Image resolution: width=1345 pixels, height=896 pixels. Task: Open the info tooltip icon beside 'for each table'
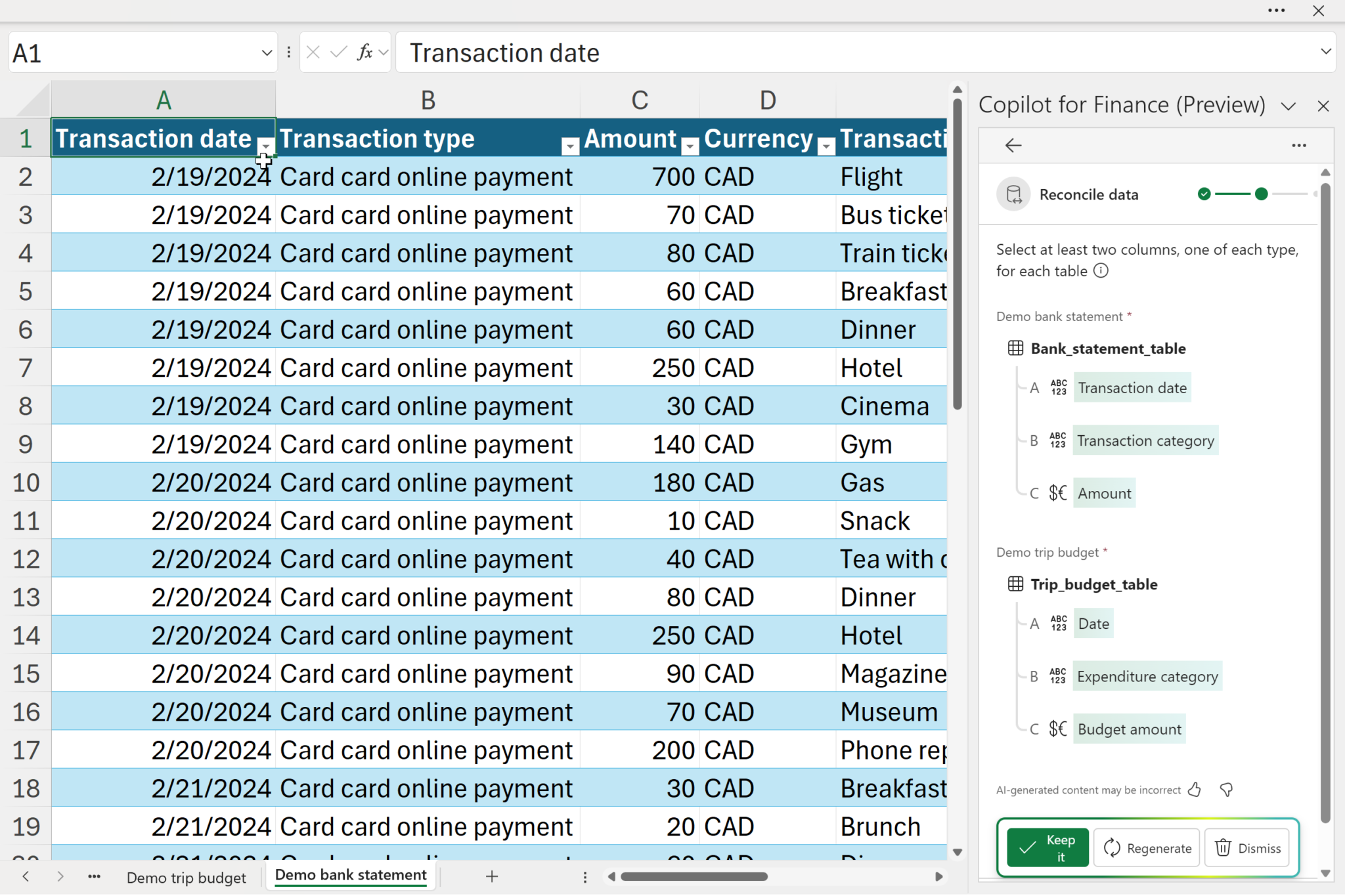(x=1101, y=271)
